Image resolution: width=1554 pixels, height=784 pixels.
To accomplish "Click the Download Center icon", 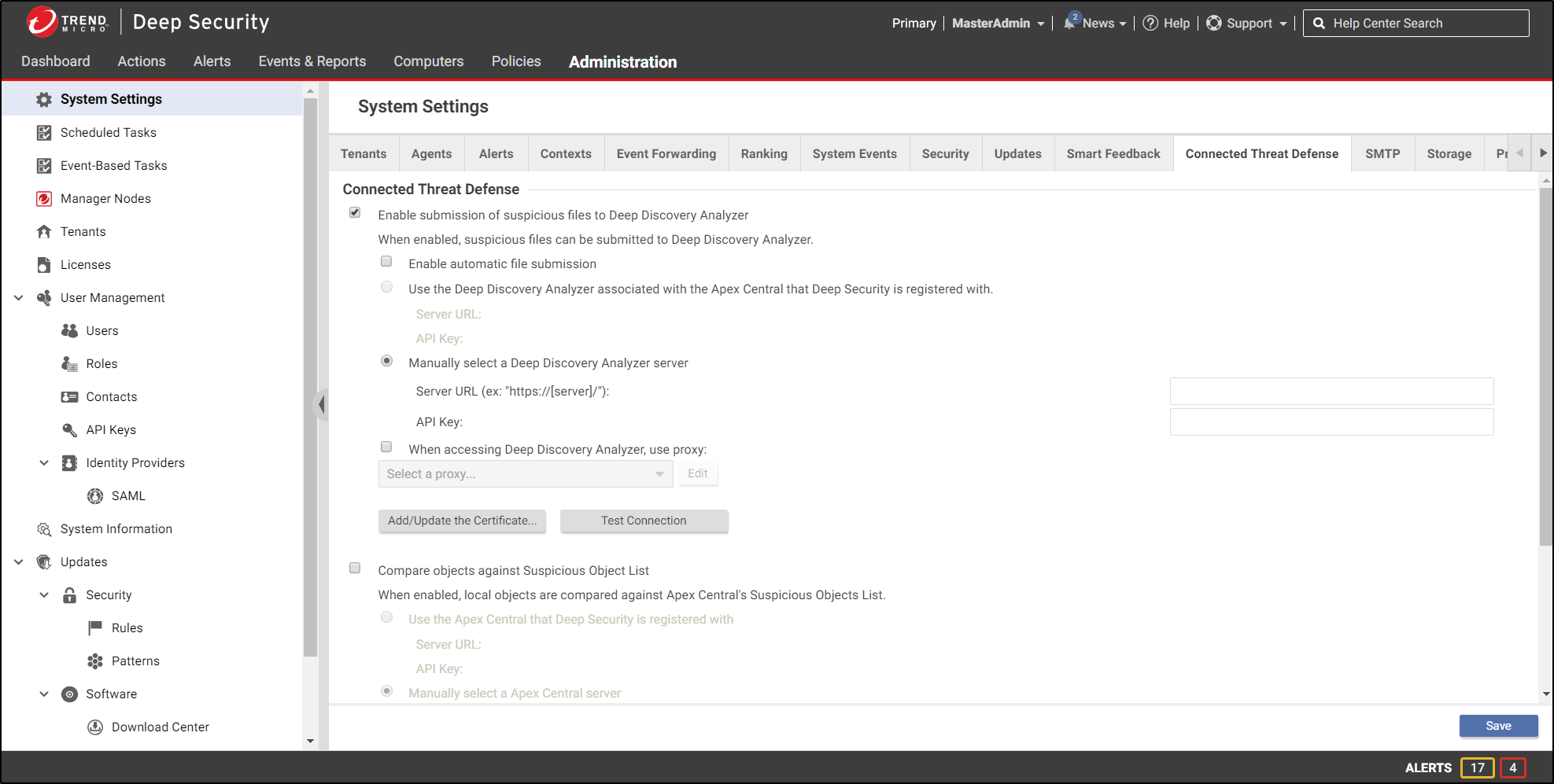I will point(95,727).
